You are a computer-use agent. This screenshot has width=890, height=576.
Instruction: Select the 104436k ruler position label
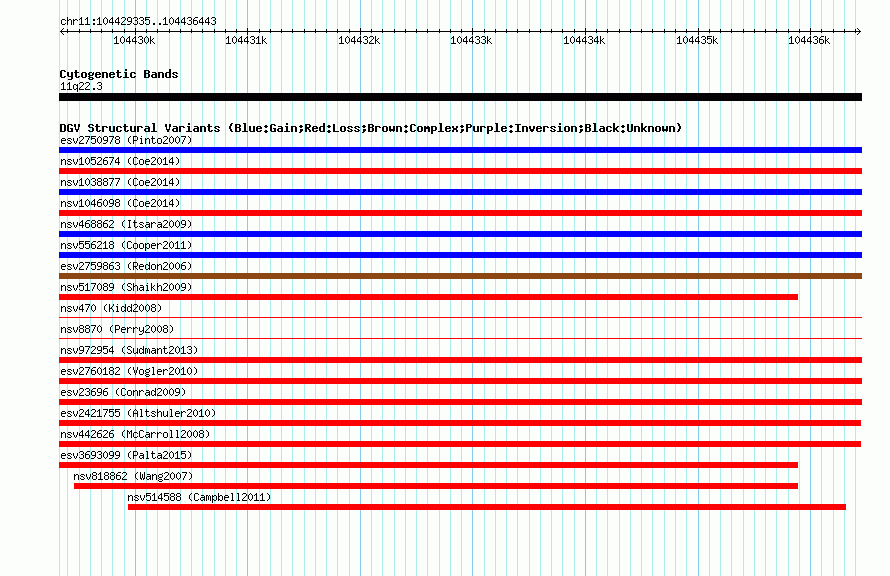pyautogui.click(x=809, y=40)
